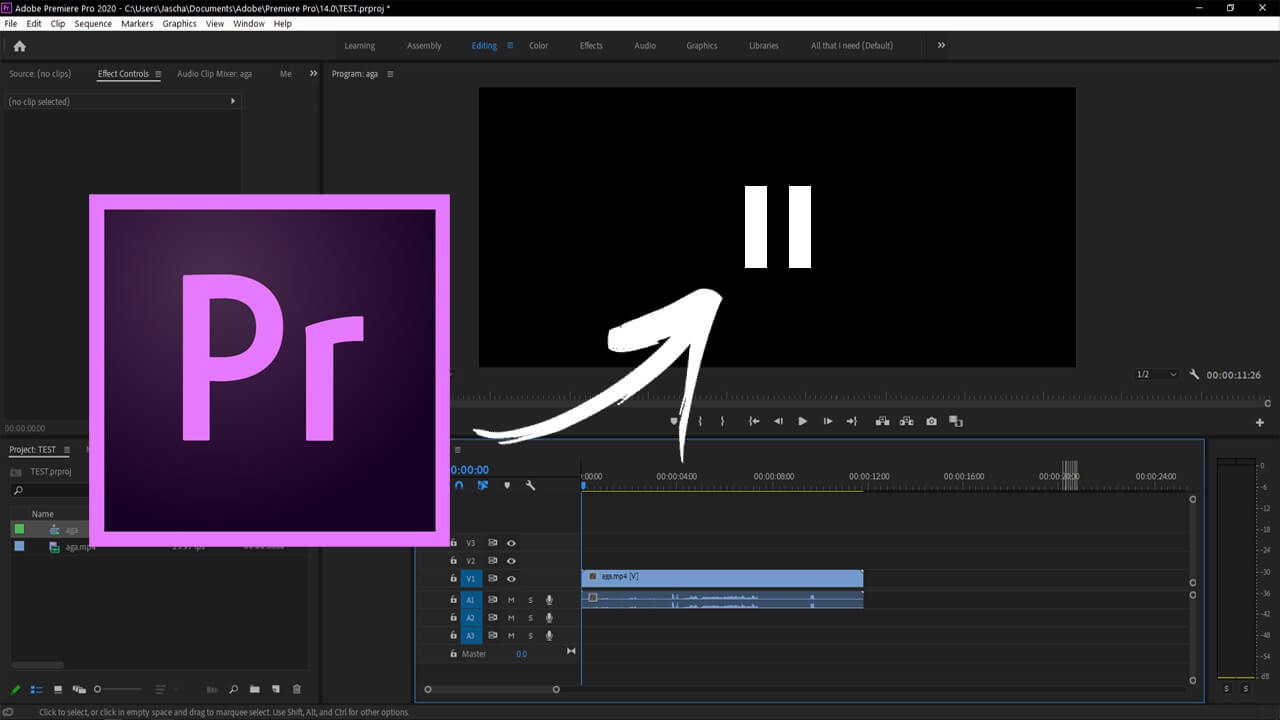Toggle V3 track output eye

511,543
